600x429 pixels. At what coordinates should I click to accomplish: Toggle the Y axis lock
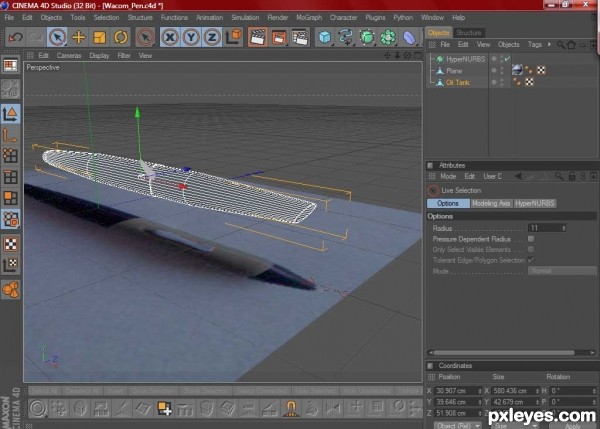[191, 37]
